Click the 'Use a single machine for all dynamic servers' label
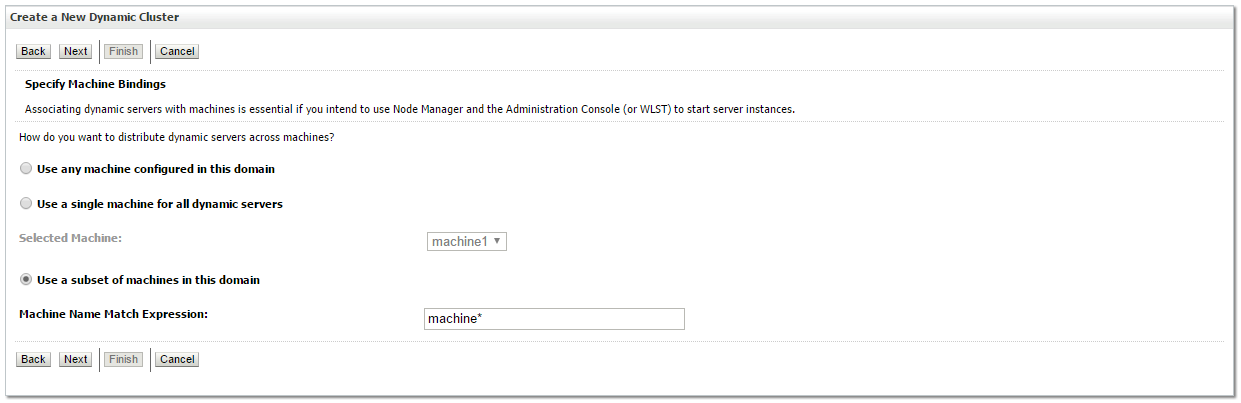The height and width of the screenshot is (403, 1241). point(159,204)
